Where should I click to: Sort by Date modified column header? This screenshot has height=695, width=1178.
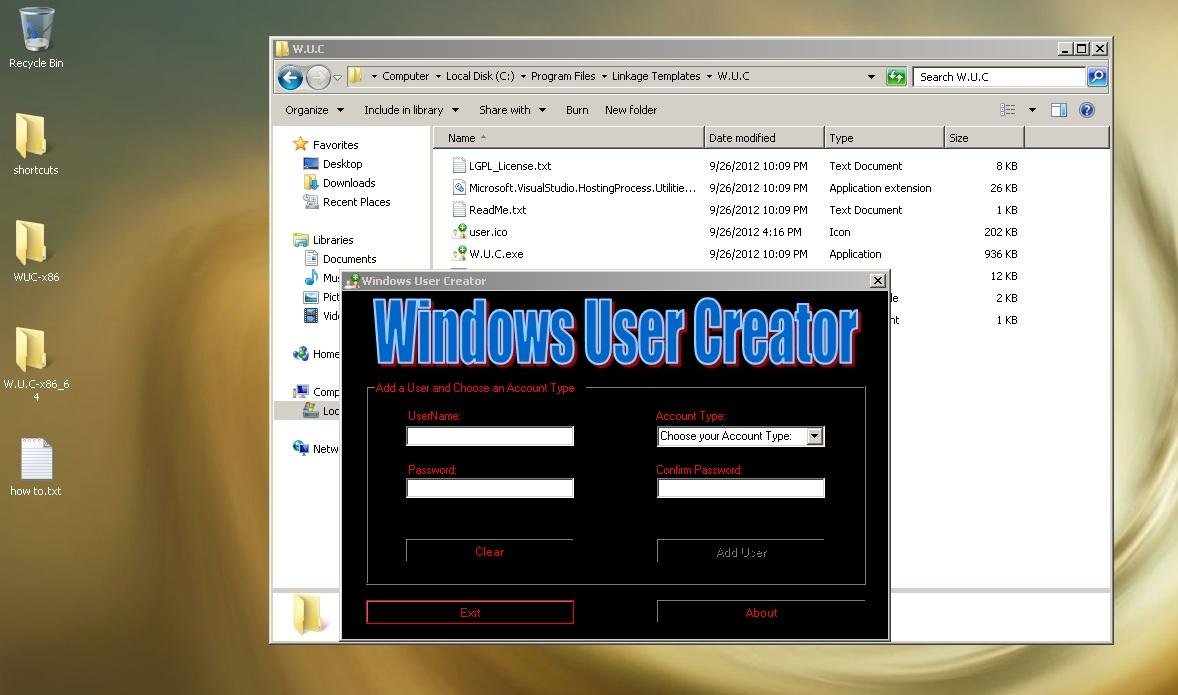(764, 138)
